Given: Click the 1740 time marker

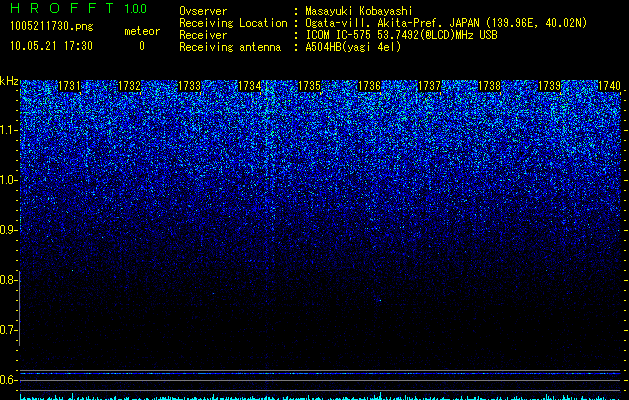Looking at the screenshot, I should click(x=609, y=86).
